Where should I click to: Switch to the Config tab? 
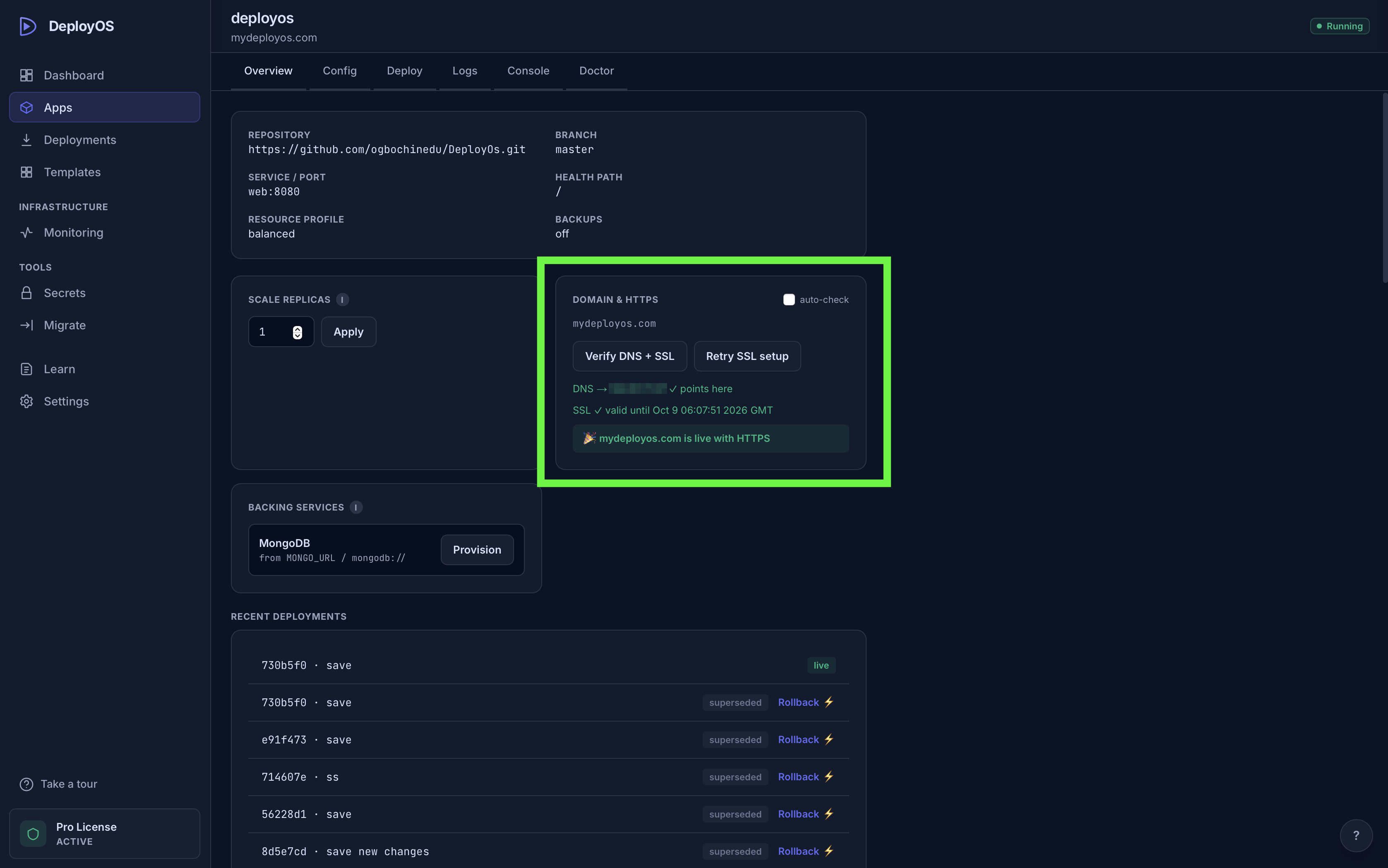point(339,71)
